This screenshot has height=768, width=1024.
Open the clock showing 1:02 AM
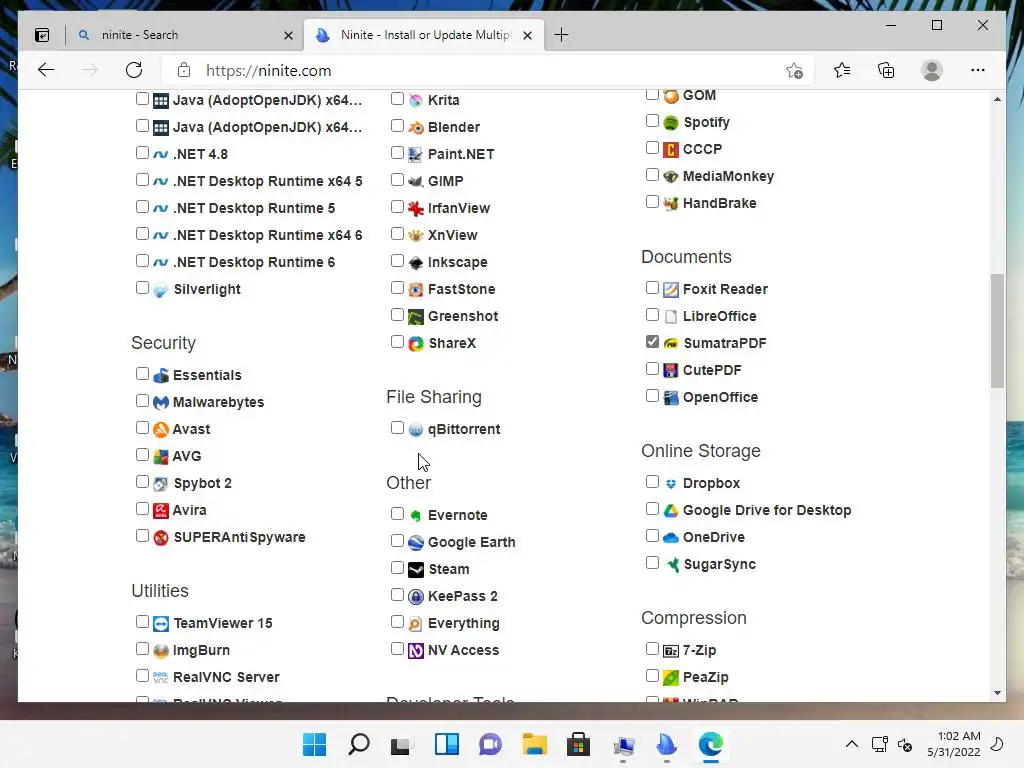(x=954, y=744)
